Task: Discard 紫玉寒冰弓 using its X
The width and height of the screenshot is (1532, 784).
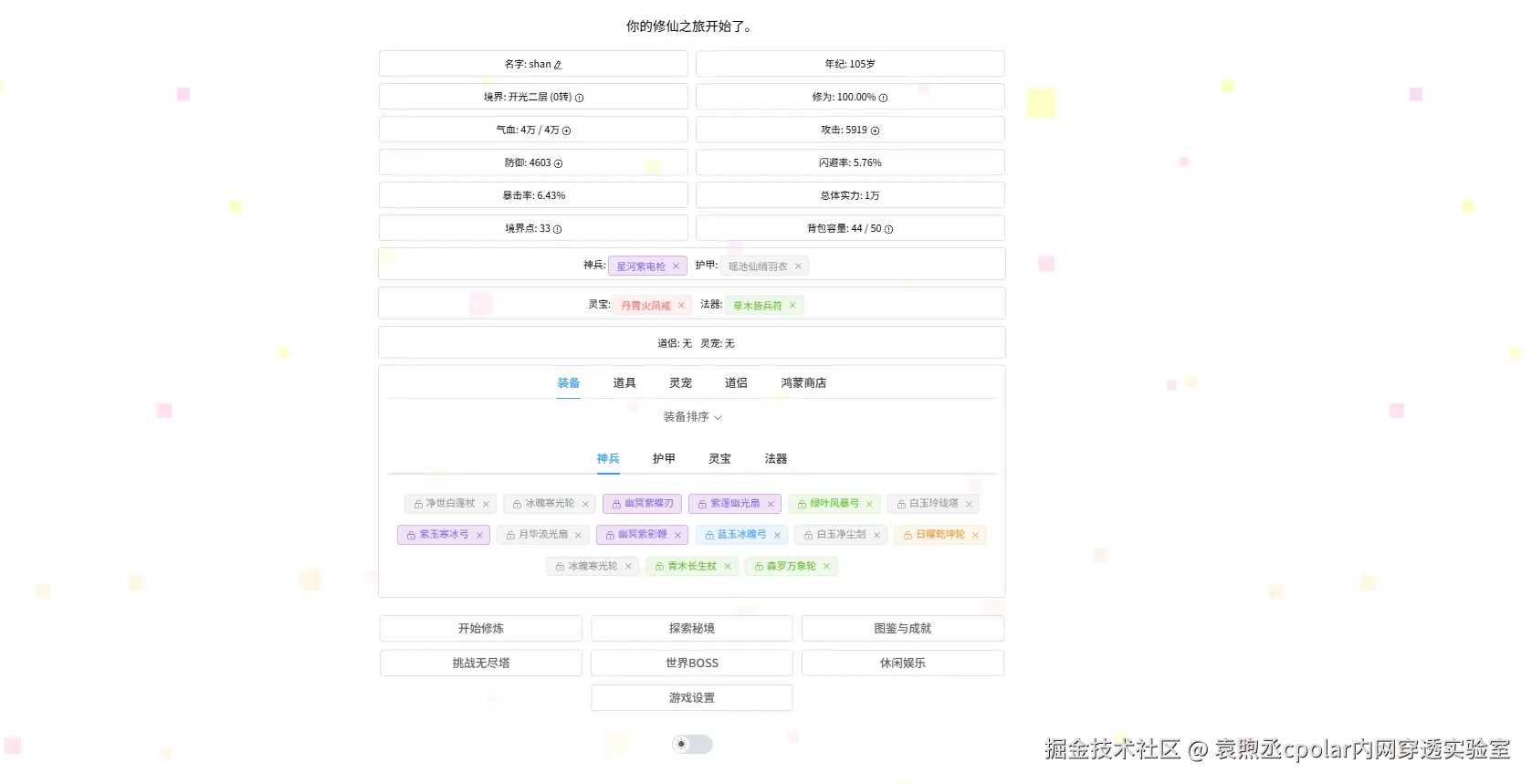Action: point(479,535)
